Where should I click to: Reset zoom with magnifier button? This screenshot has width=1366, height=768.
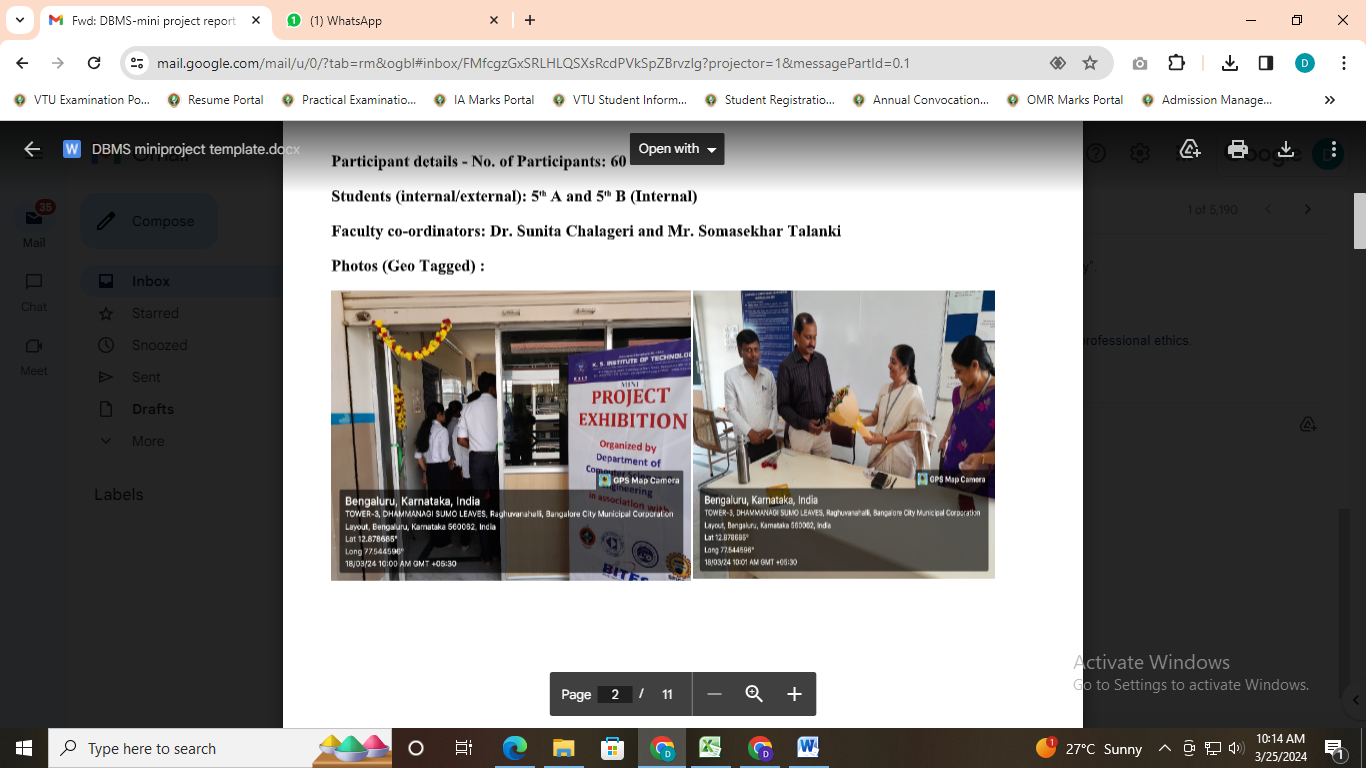click(x=754, y=694)
